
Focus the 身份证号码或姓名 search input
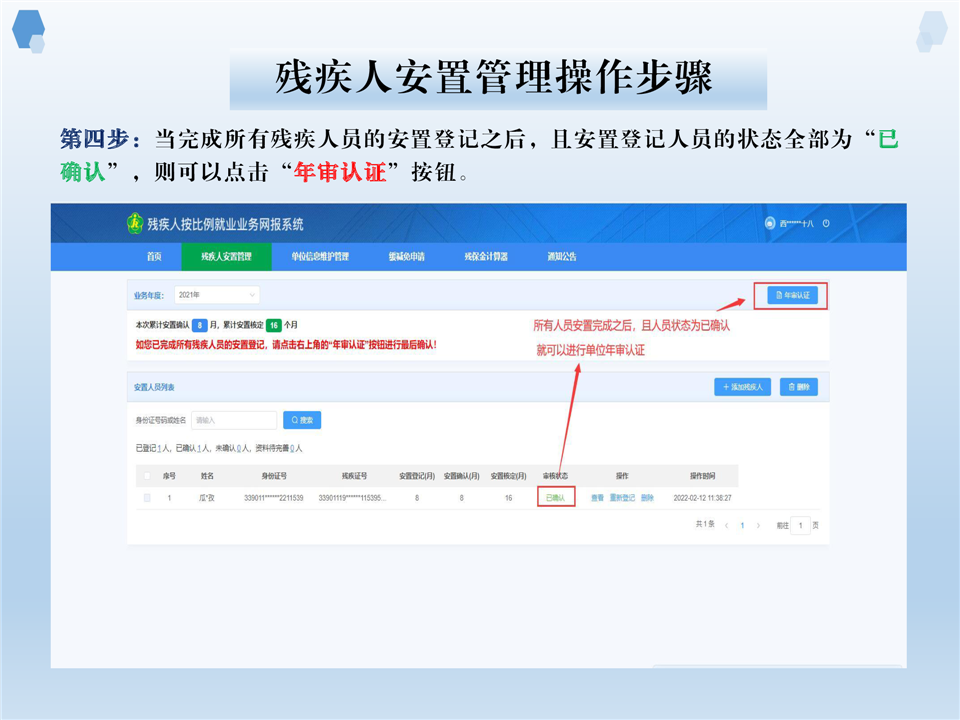tap(233, 420)
